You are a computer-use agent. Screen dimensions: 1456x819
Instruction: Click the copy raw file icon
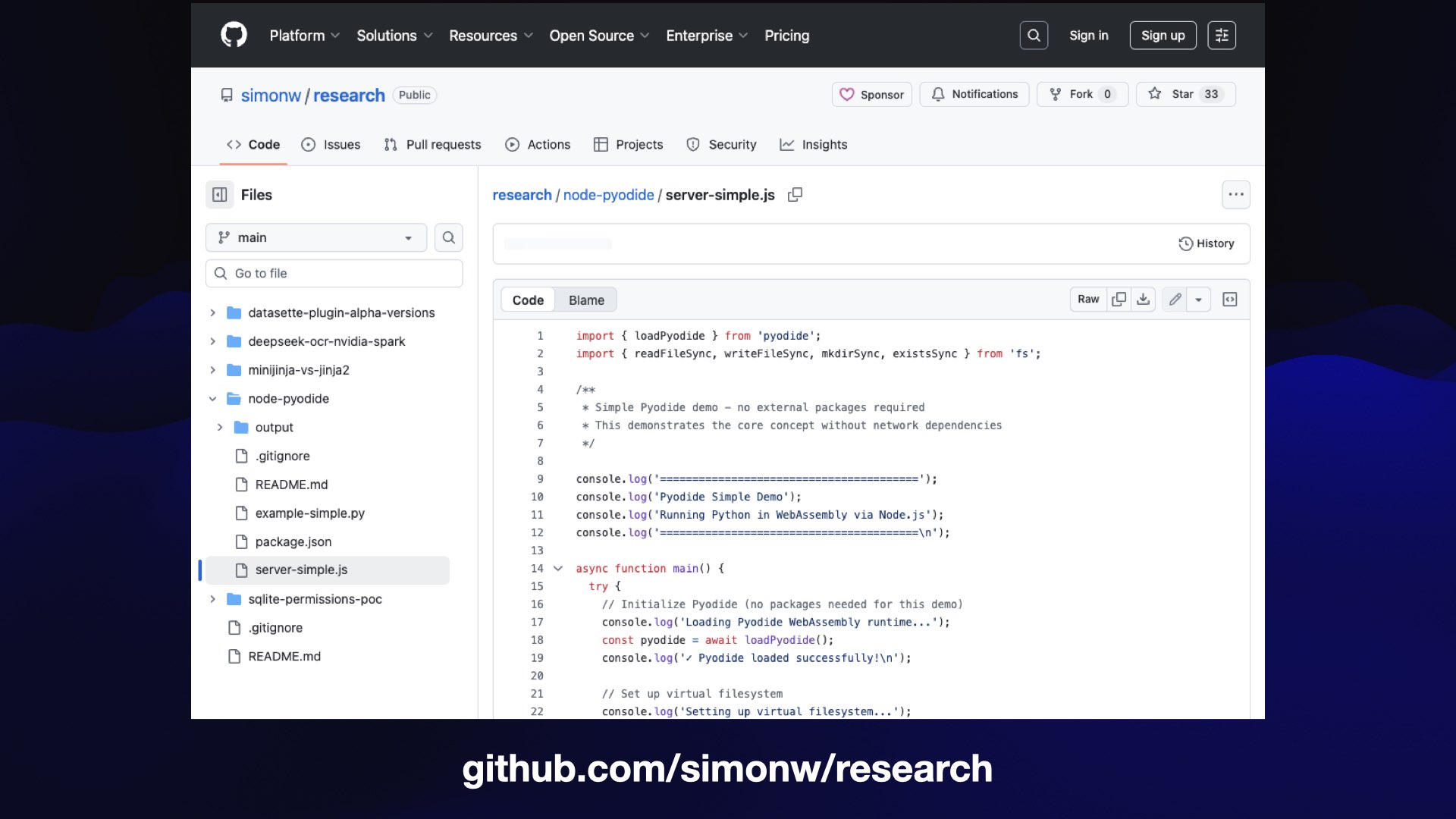(1119, 300)
